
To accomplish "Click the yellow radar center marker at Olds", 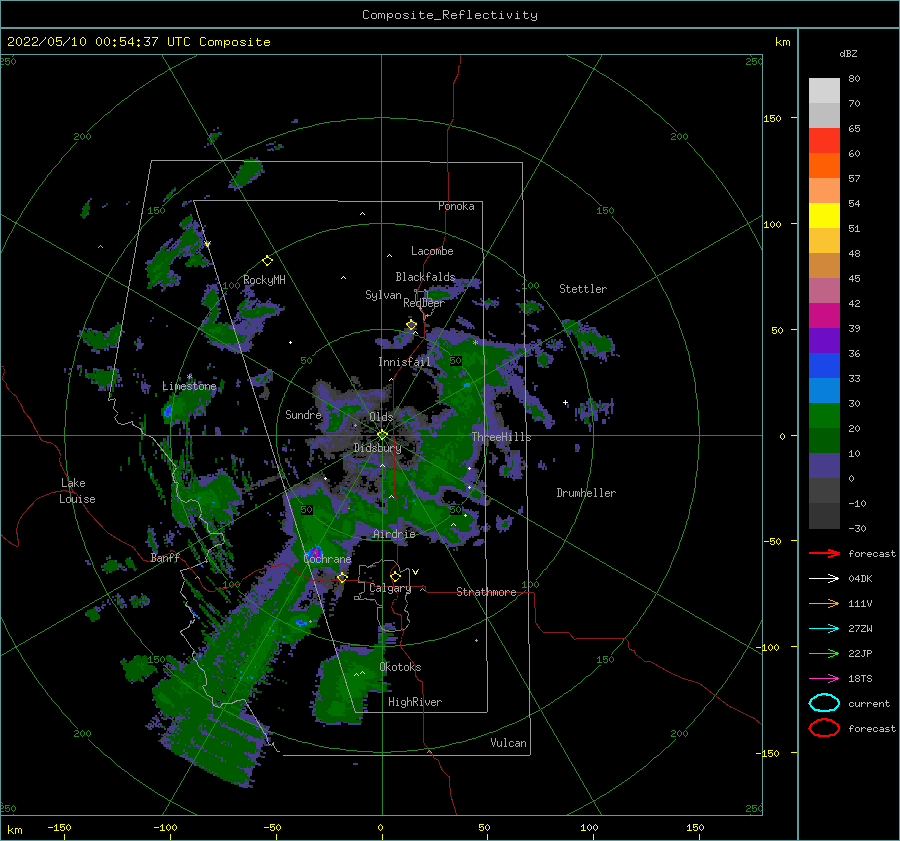I will (382, 435).
